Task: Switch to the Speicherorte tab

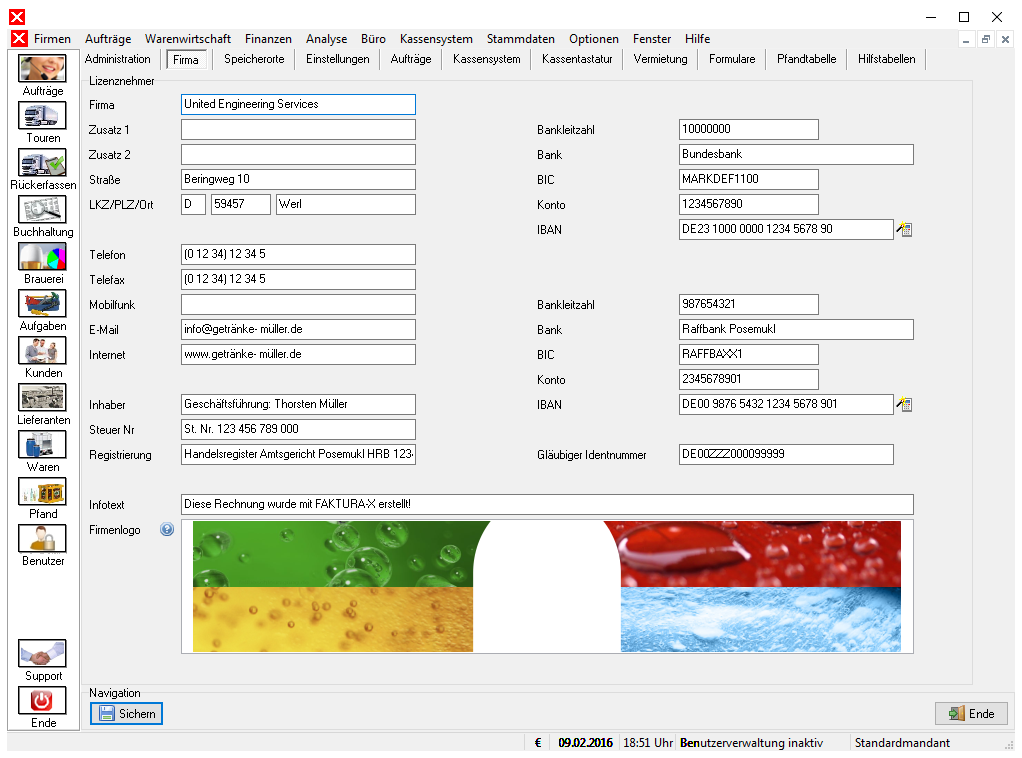Action: click(254, 59)
